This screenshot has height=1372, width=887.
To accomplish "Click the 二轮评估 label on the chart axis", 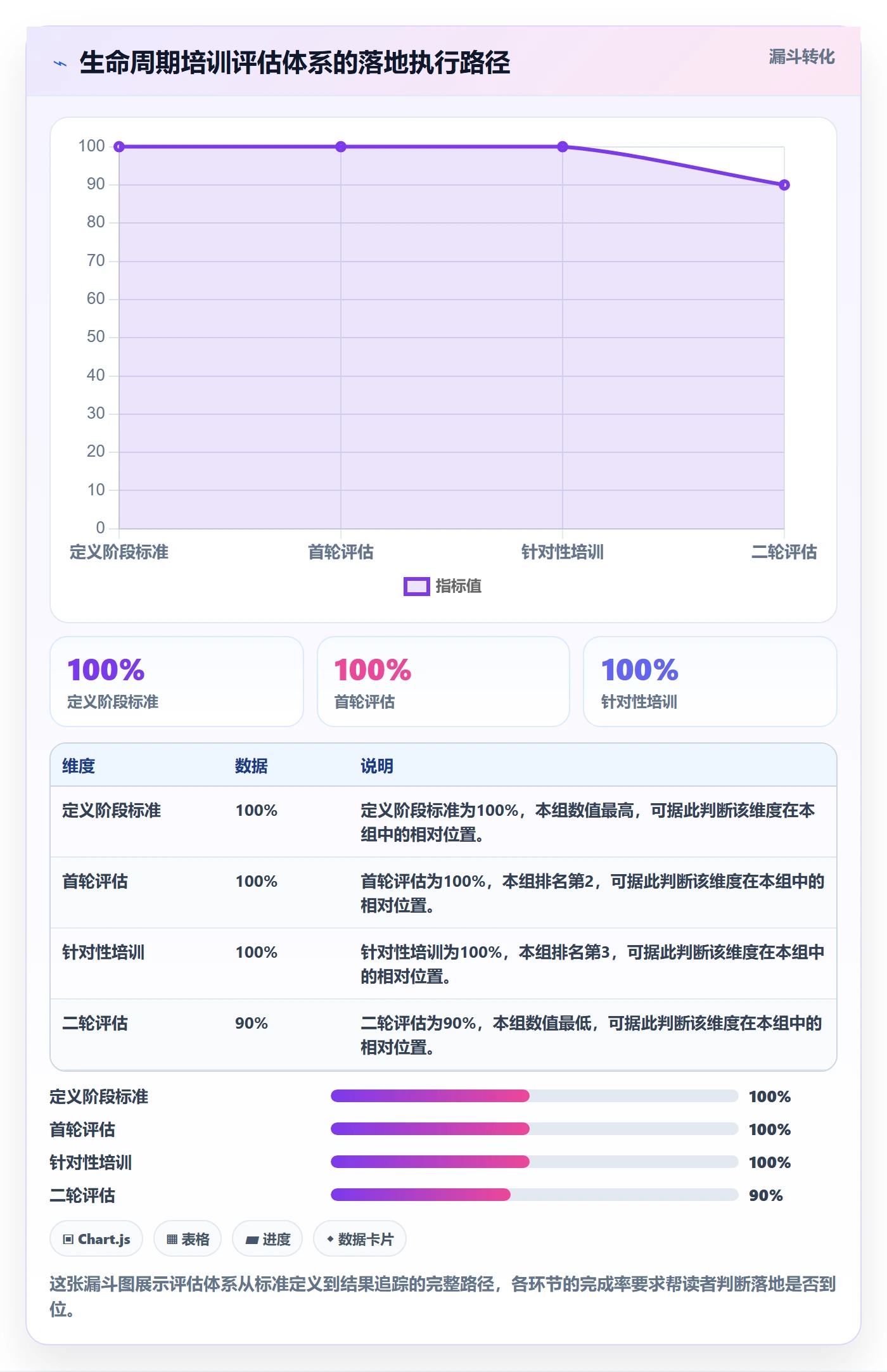I will click(x=784, y=552).
